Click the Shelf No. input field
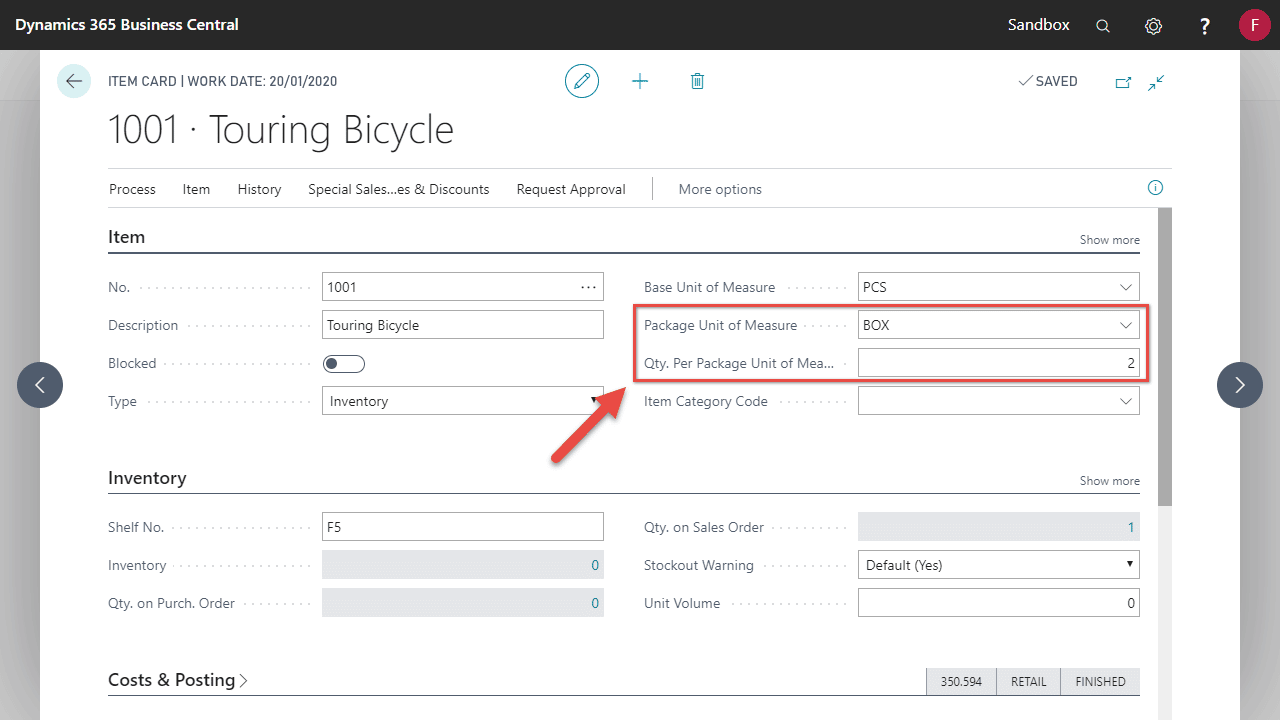The image size is (1280, 720). [463, 527]
